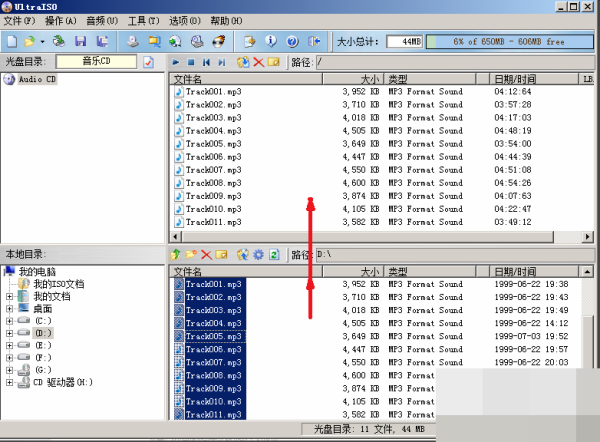Click the Save As icon
Viewport: 600px width, 442px height.
(102, 41)
